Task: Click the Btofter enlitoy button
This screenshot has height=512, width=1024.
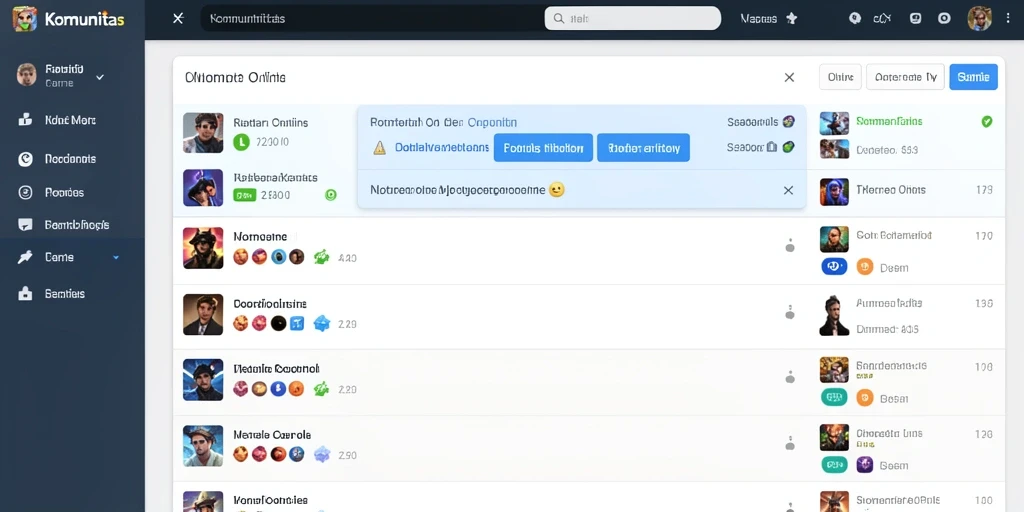Action: point(643,148)
